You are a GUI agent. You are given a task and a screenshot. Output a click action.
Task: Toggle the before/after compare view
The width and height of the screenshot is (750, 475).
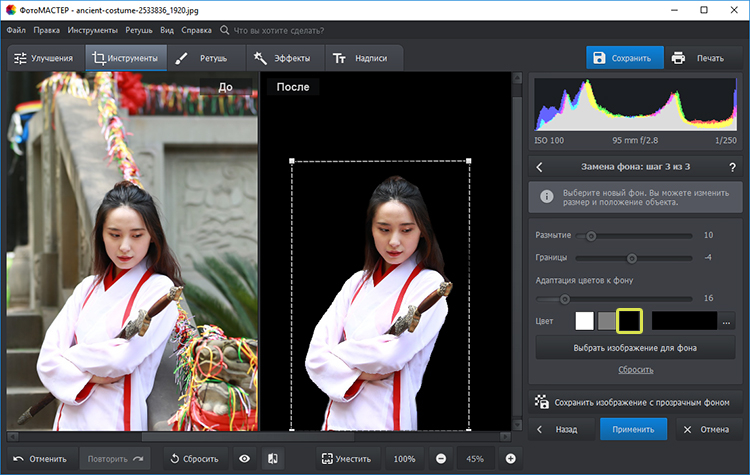coord(273,459)
